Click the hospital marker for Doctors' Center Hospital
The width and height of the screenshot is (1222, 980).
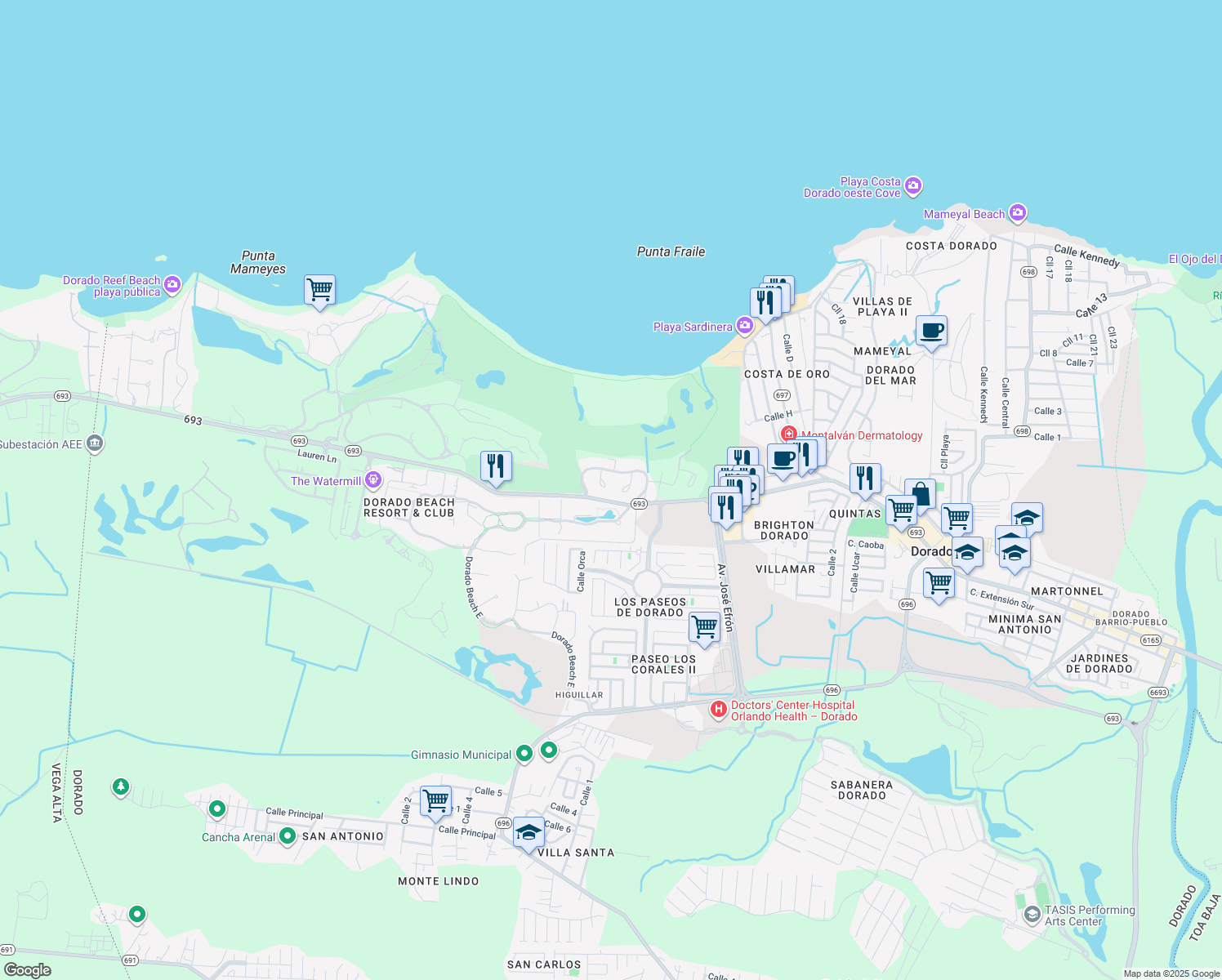click(x=720, y=710)
